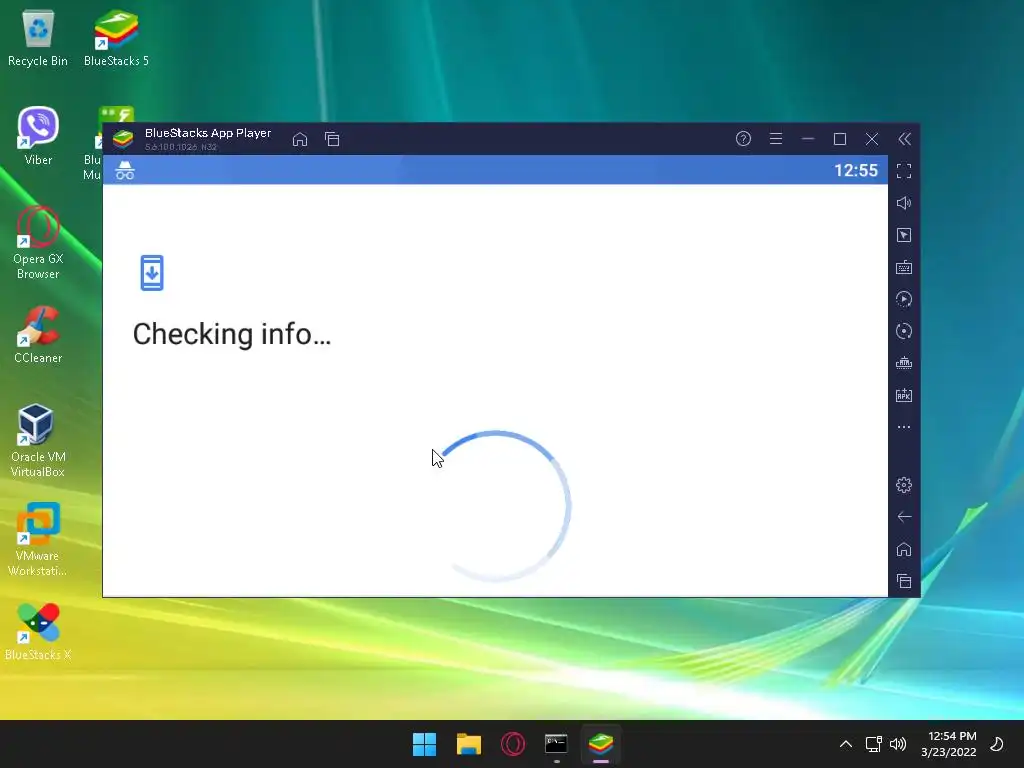Image resolution: width=1024 pixels, height=768 pixels.
Task: Select the BlueStacks 5 desktop shortcut
Action: (x=116, y=38)
